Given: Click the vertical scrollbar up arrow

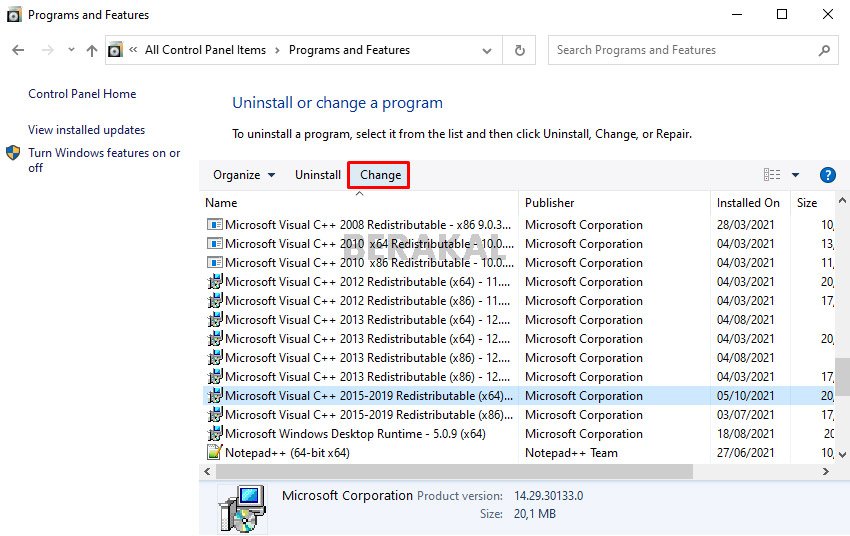Looking at the screenshot, I should [842, 201].
